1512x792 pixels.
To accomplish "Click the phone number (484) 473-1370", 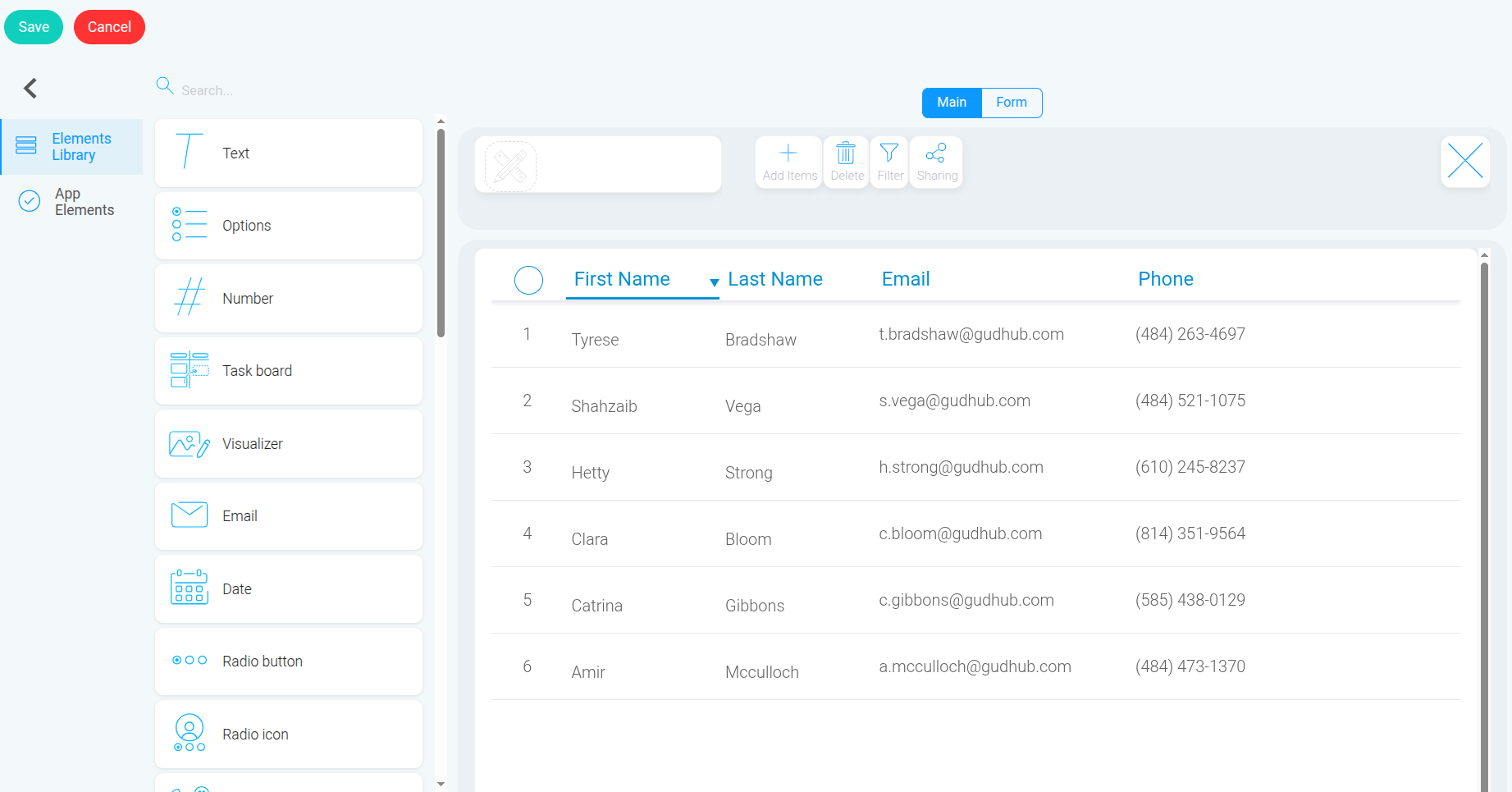I will click(1190, 666).
